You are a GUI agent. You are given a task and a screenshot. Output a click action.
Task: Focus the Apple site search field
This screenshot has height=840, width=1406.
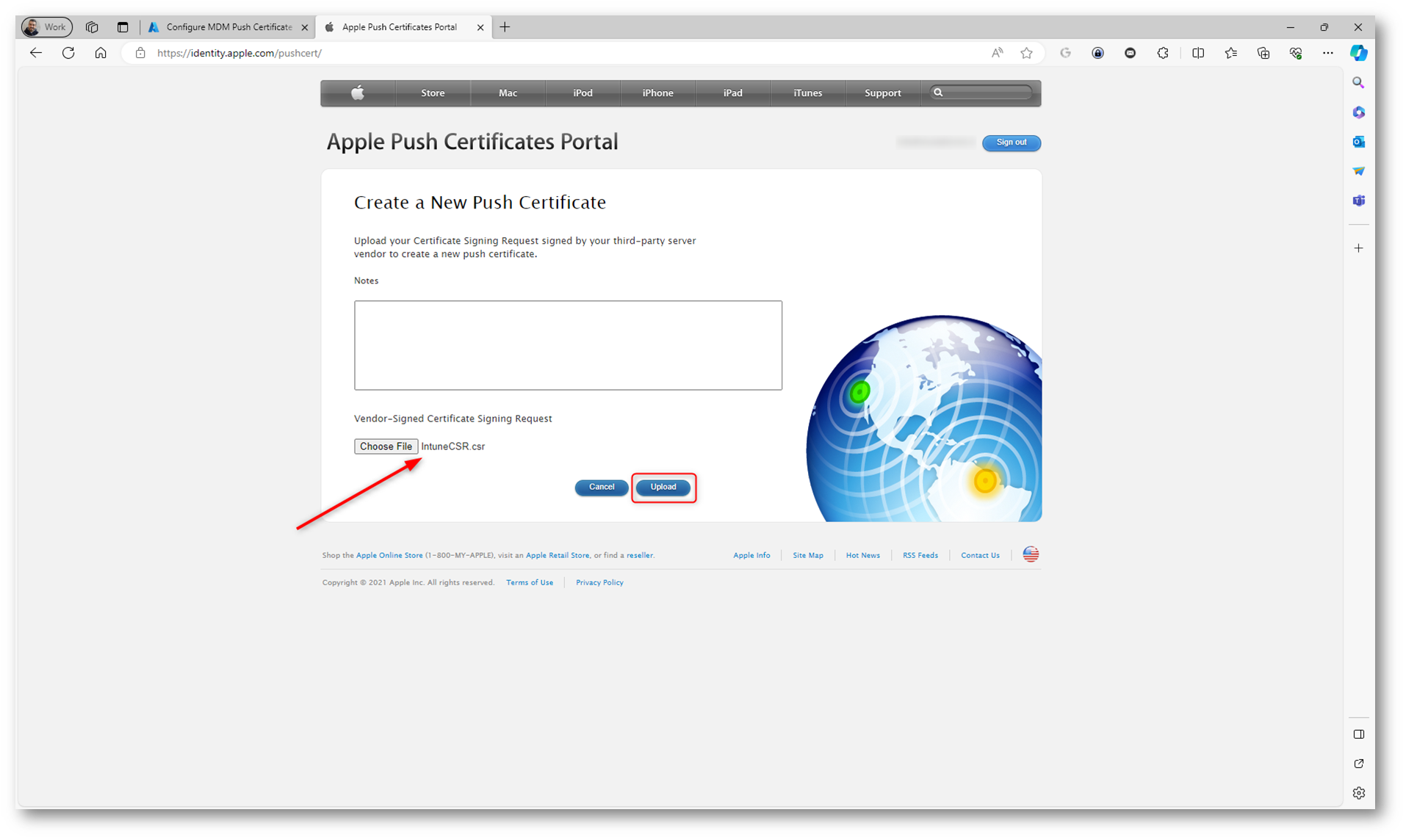pos(981,93)
